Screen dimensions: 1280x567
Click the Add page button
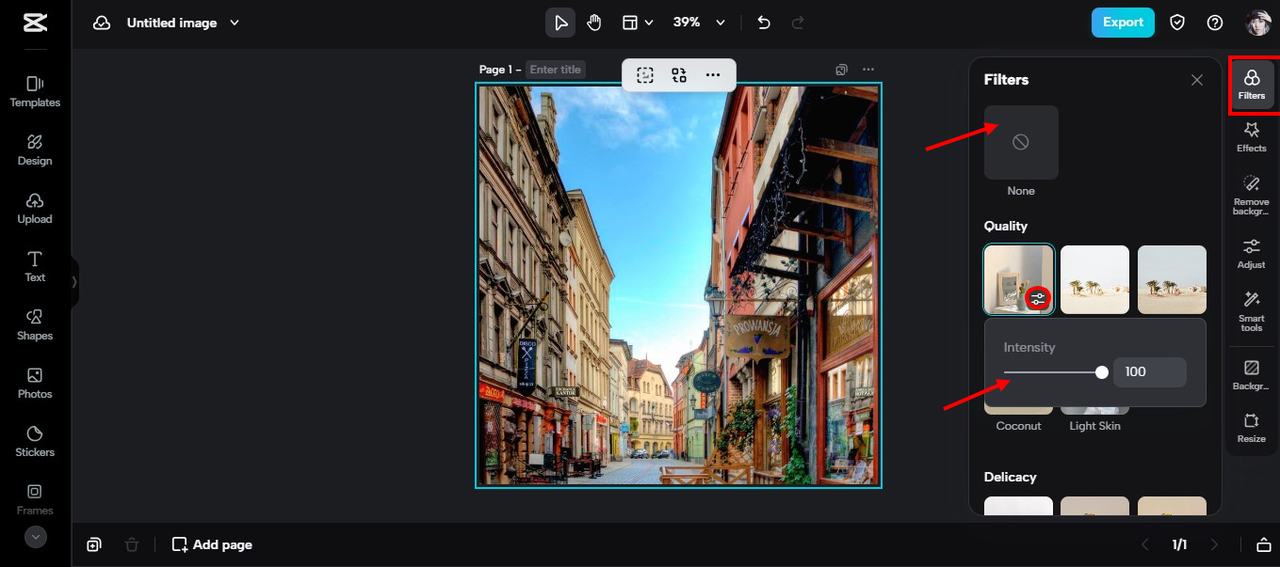tap(212, 545)
